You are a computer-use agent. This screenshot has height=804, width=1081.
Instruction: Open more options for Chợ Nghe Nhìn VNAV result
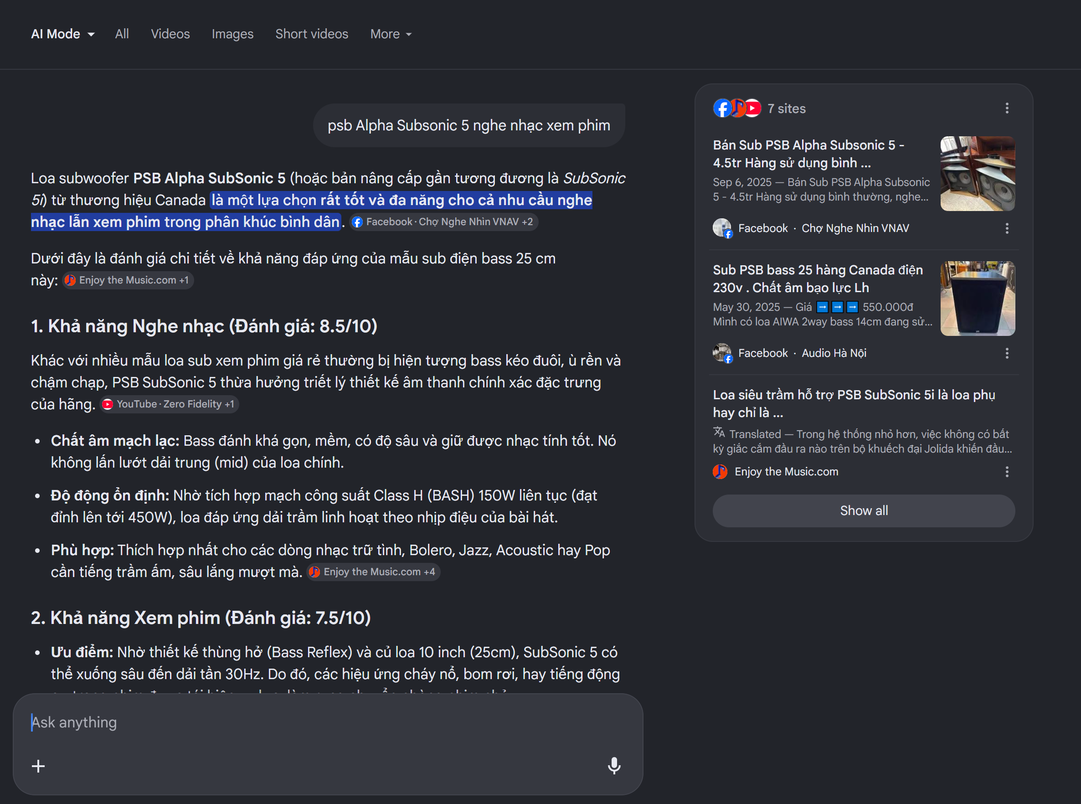pyautogui.click(x=1007, y=228)
